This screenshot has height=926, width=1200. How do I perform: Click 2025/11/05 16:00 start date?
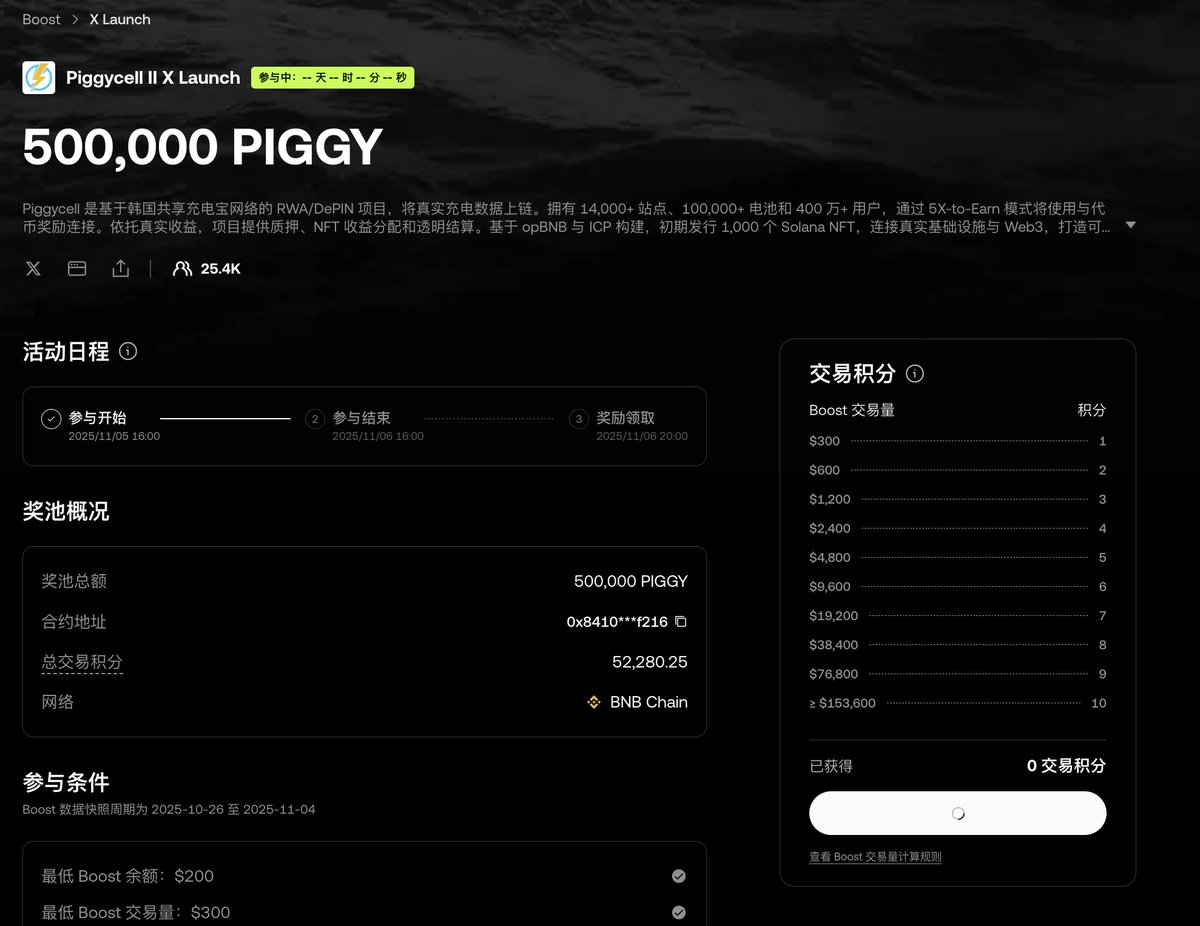click(114, 436)
